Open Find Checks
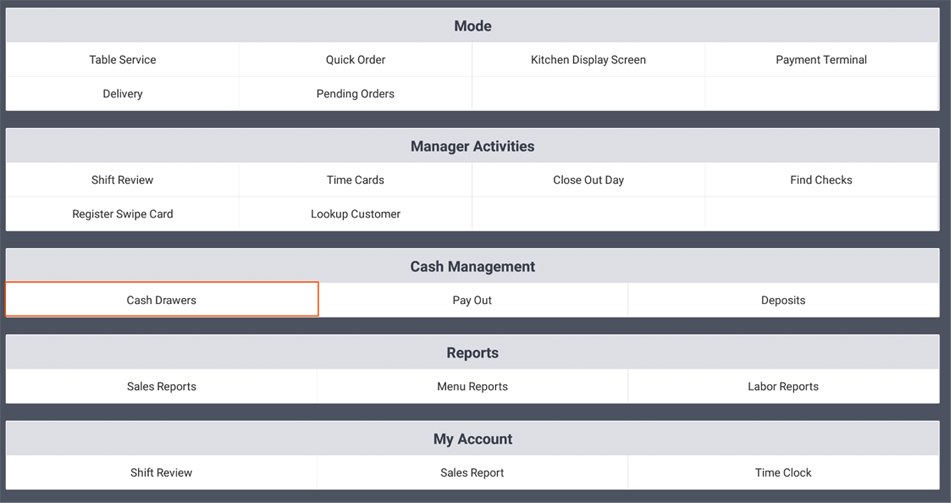 821,180
